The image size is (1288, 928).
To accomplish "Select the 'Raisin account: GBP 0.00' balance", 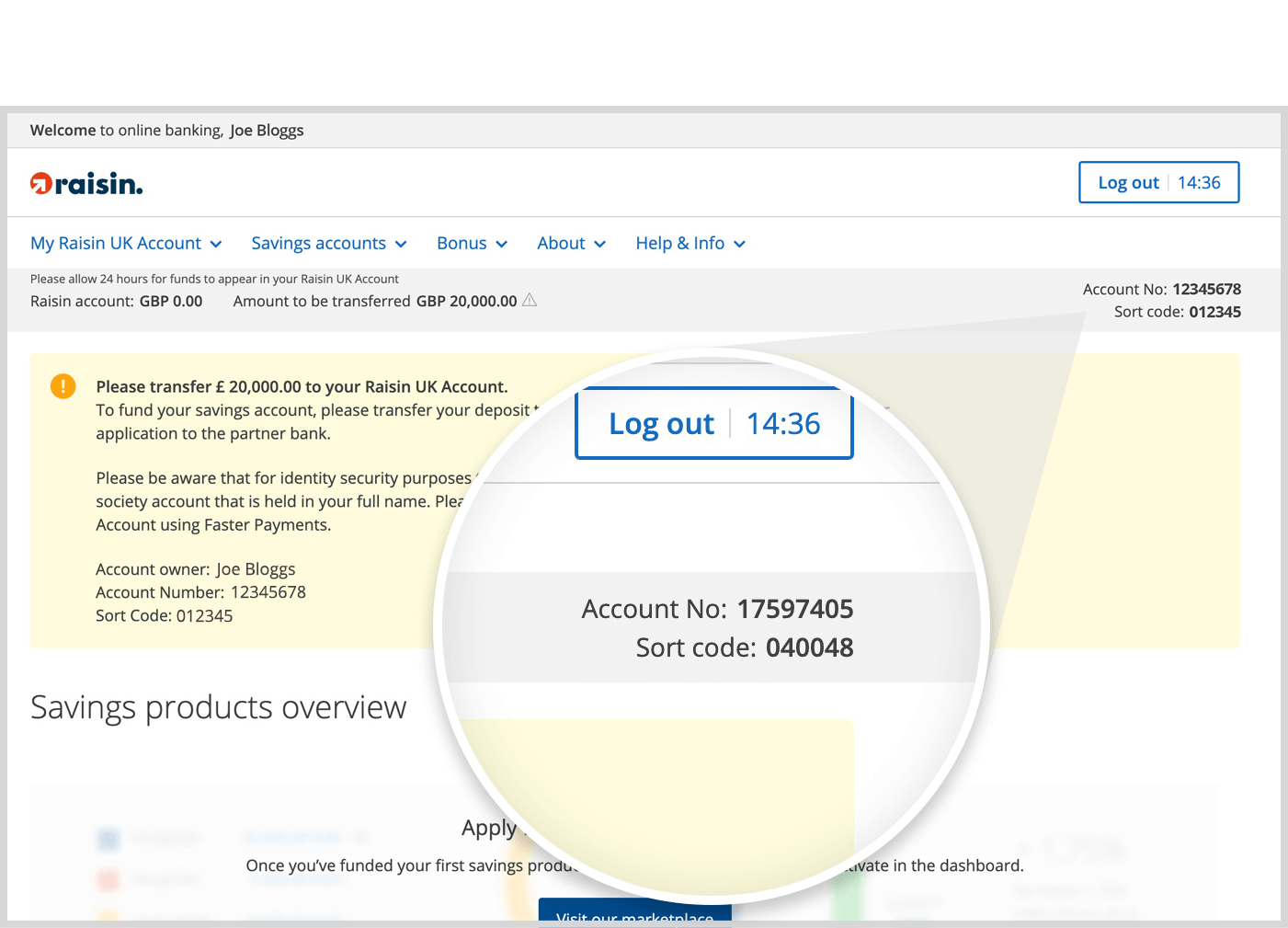I will pos(116,301).
